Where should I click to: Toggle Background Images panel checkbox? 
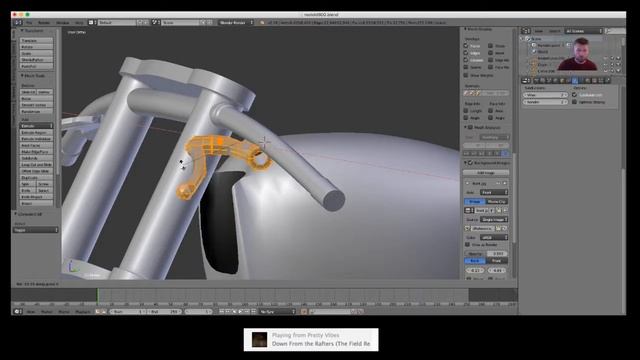[470, 163]
